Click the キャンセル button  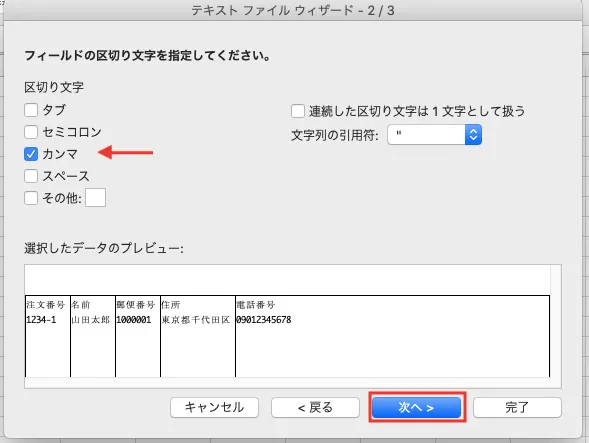tap(214, 407)
